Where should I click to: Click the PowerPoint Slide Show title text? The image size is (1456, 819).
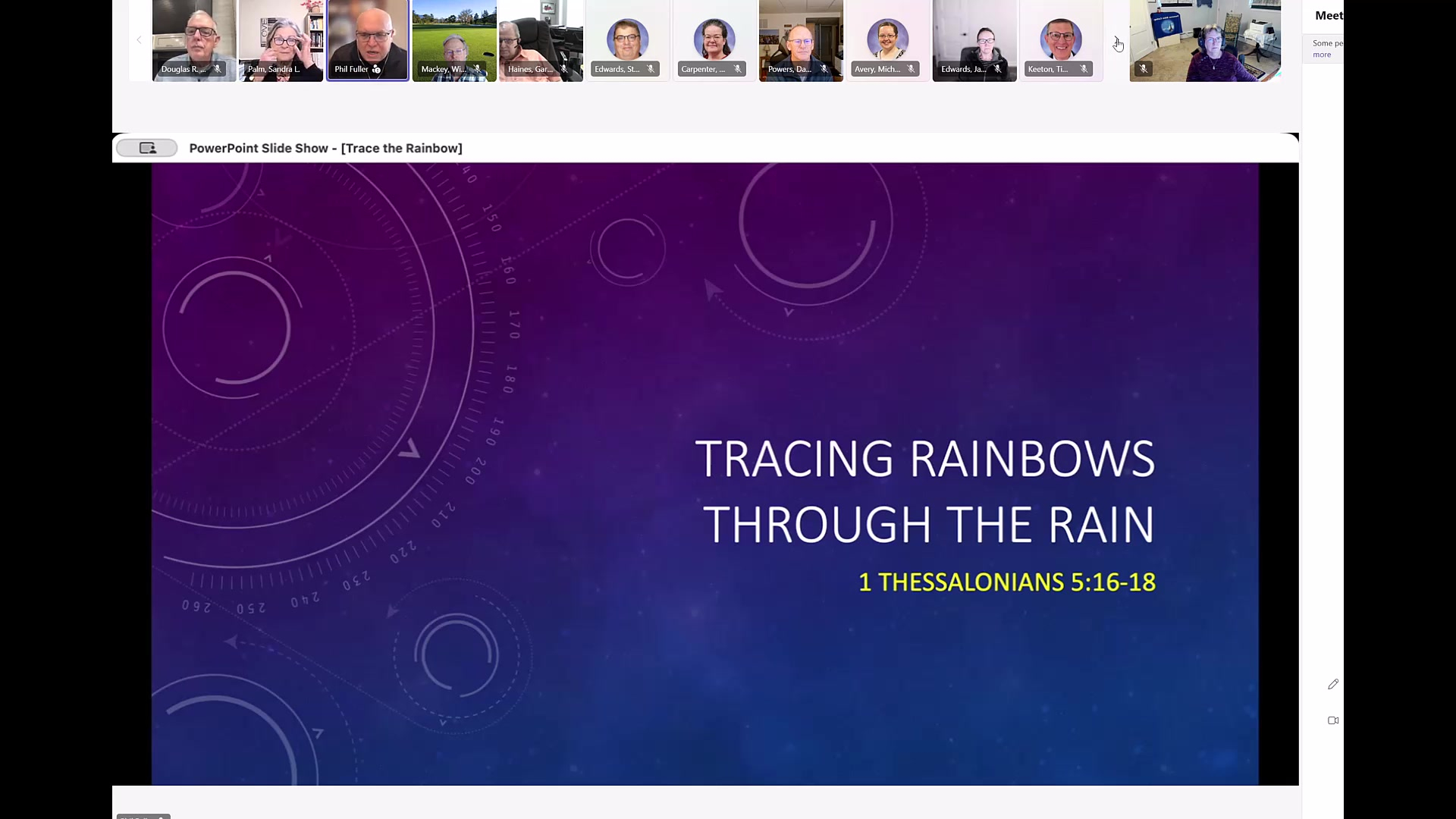click(x=325, y=149)
